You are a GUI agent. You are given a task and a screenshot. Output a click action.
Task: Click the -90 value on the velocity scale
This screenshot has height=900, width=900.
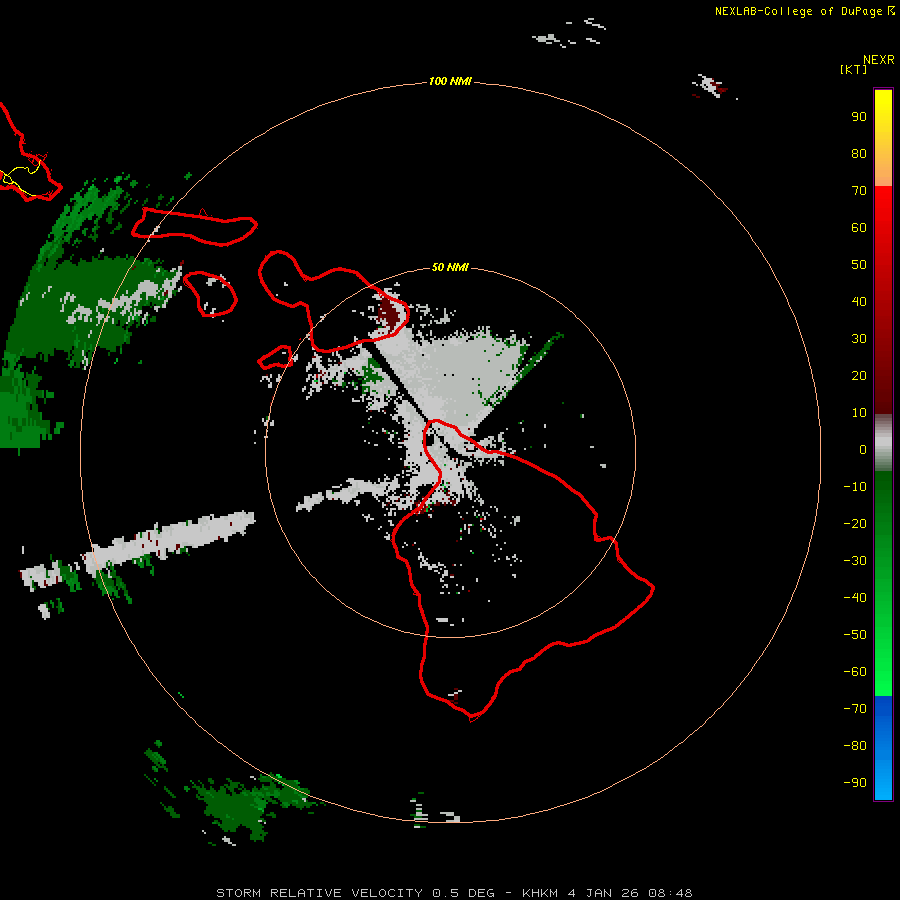tap(855, 783)
